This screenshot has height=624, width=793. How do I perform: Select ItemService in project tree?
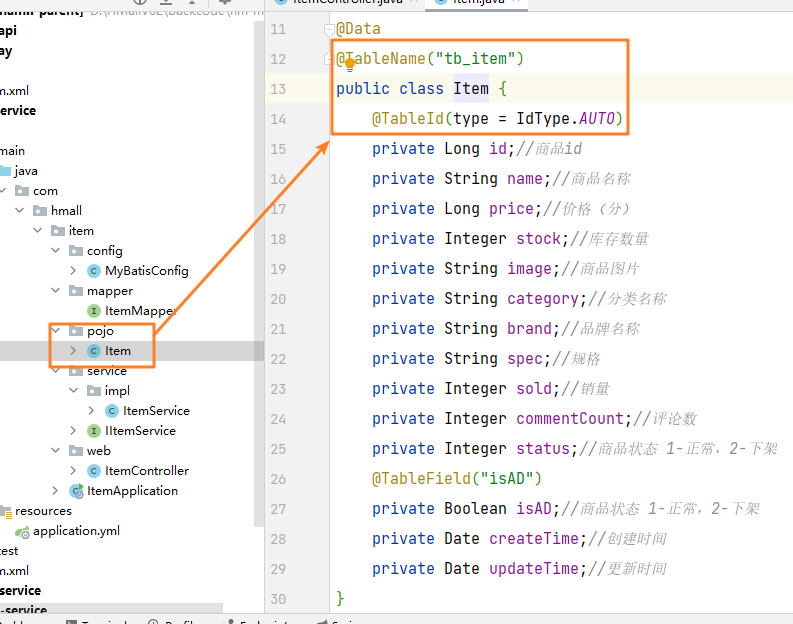[156, 411]
